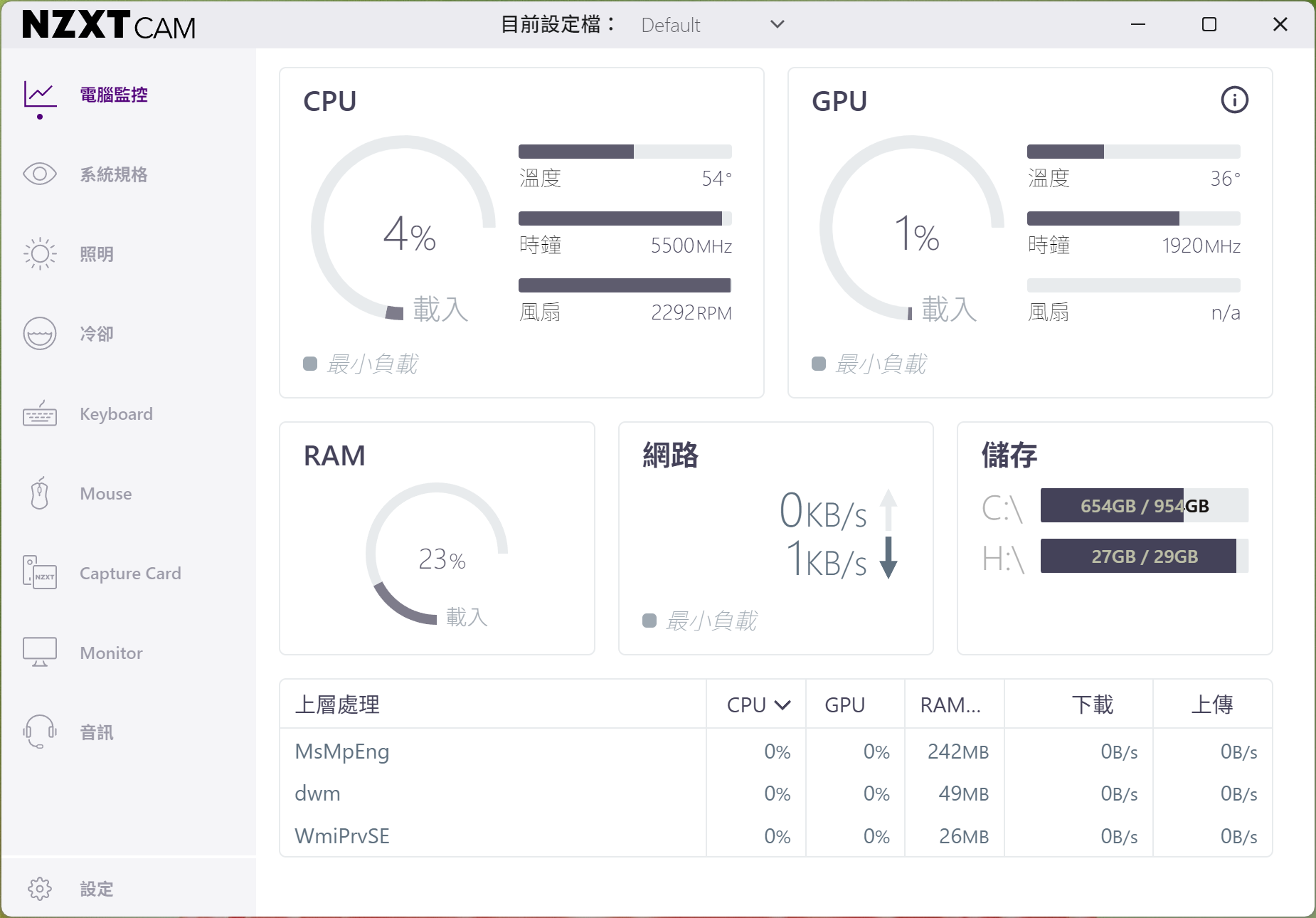Click the CPU 時鐘 bar
Image resolution: width=1316 pixels, height=918 pixels.
(625, 218)
